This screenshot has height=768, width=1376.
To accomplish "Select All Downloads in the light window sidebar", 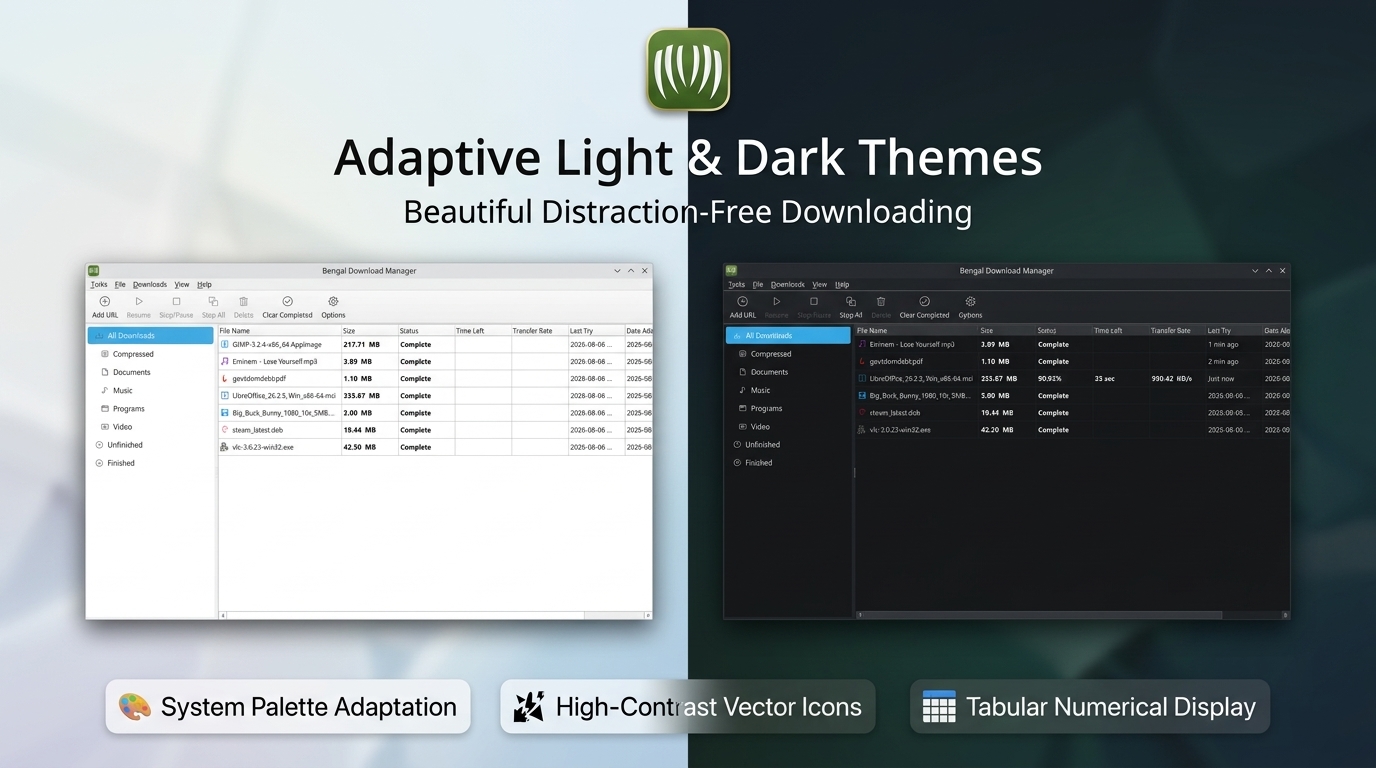I will point(151,336).
